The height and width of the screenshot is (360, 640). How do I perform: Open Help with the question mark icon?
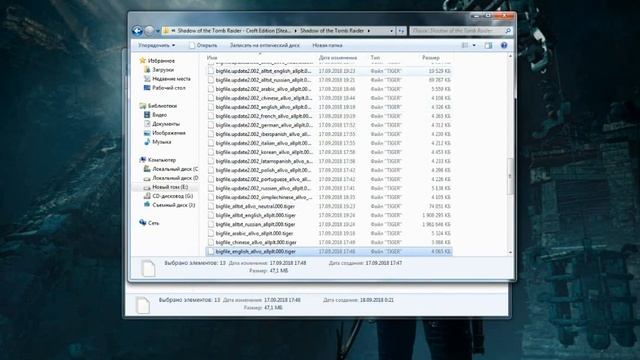(x=504, y=45)
